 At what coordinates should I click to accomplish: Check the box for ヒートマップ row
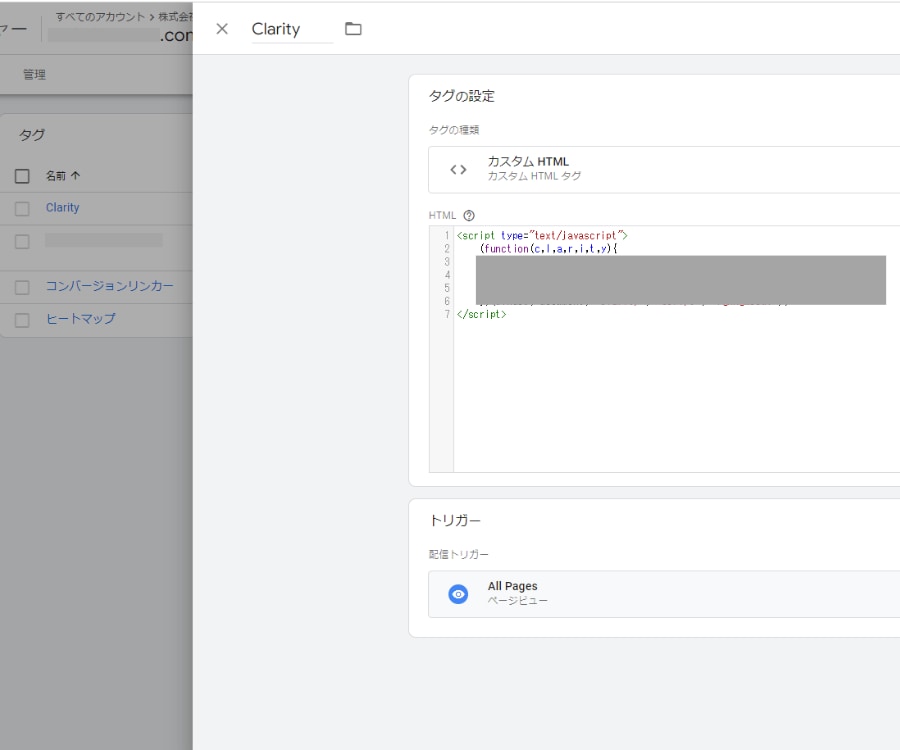tap(22, 320)
